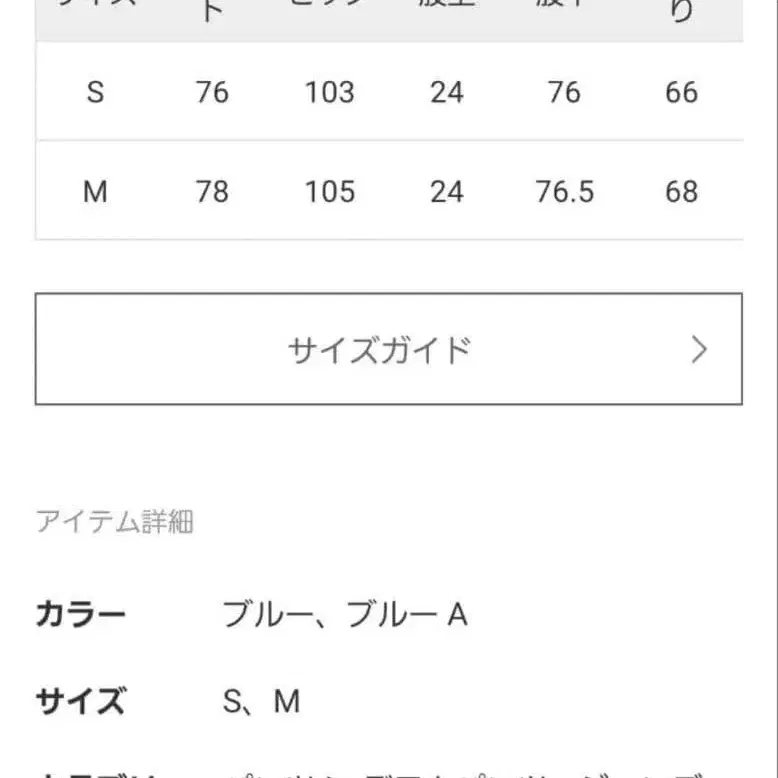
Task: Click the S、M size value text
Action: (x=261, y=701)
